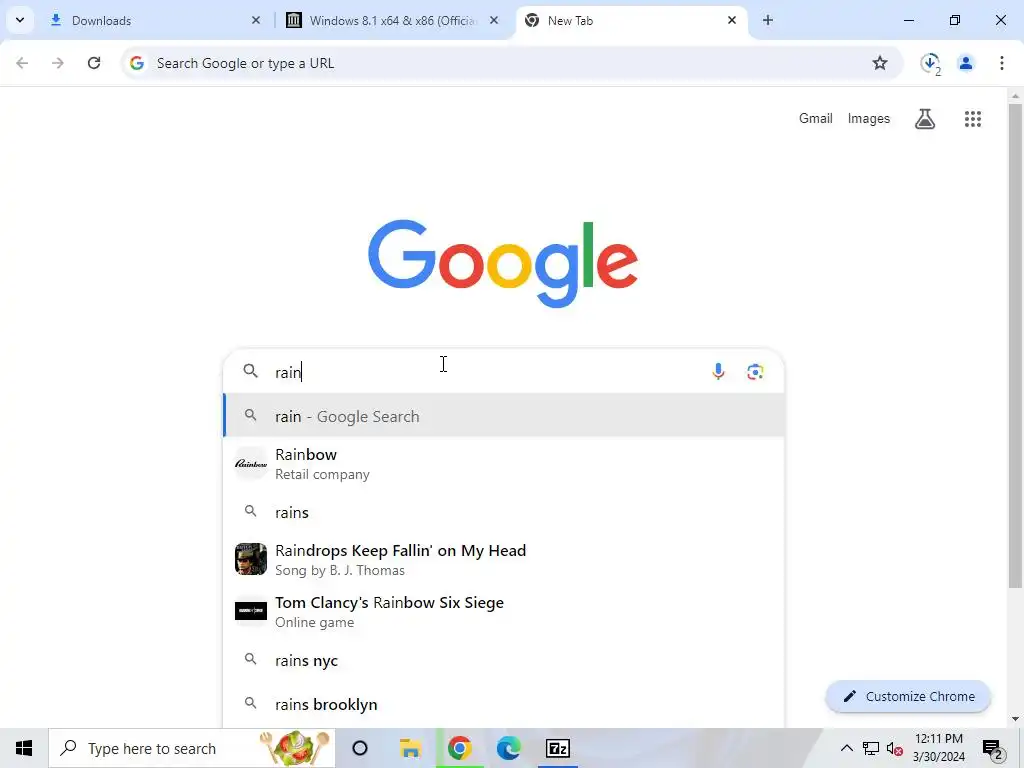Click the Google logo

(x=503, y=263)
